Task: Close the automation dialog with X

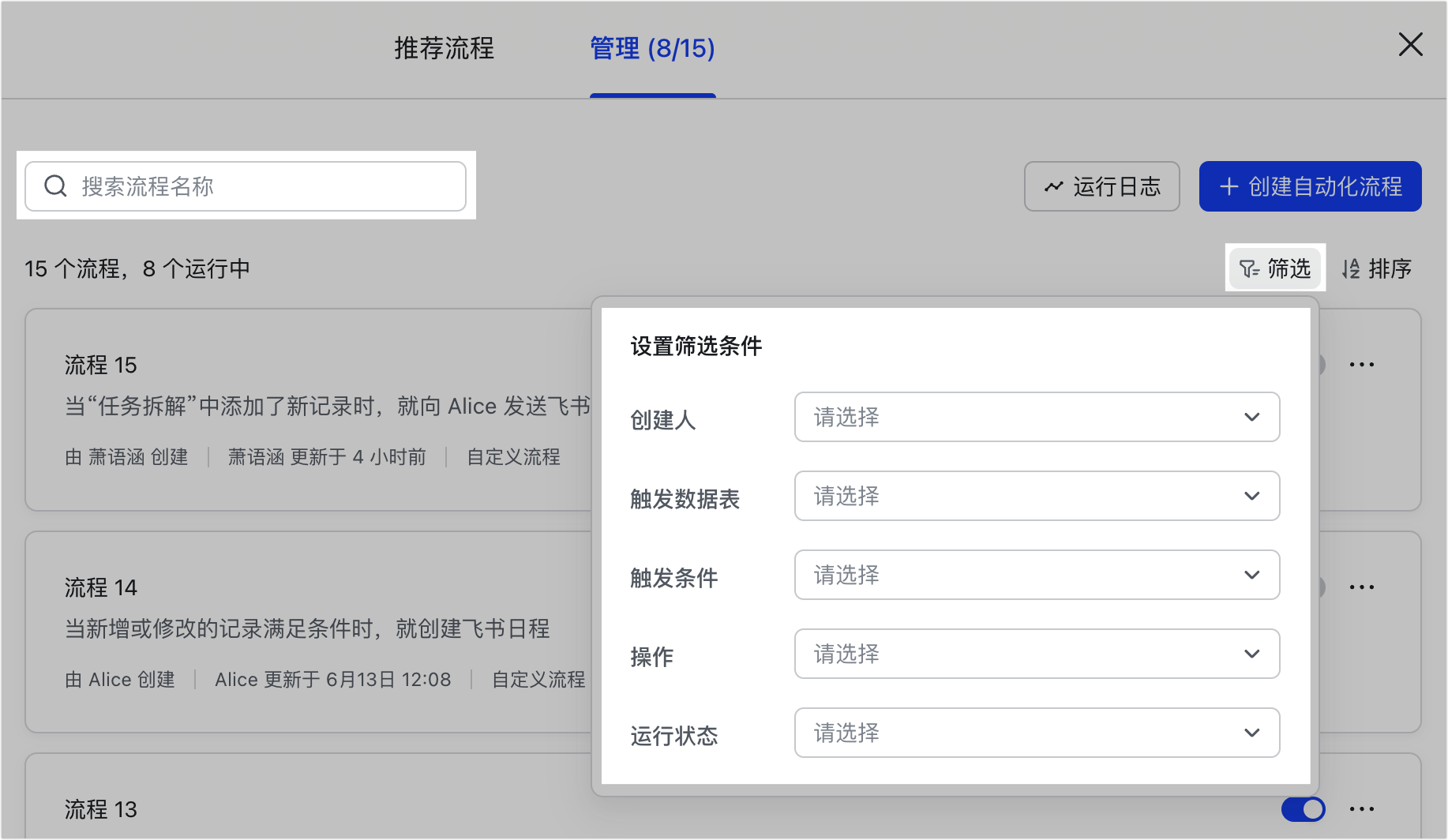Action: click(x=1410, y=44)
